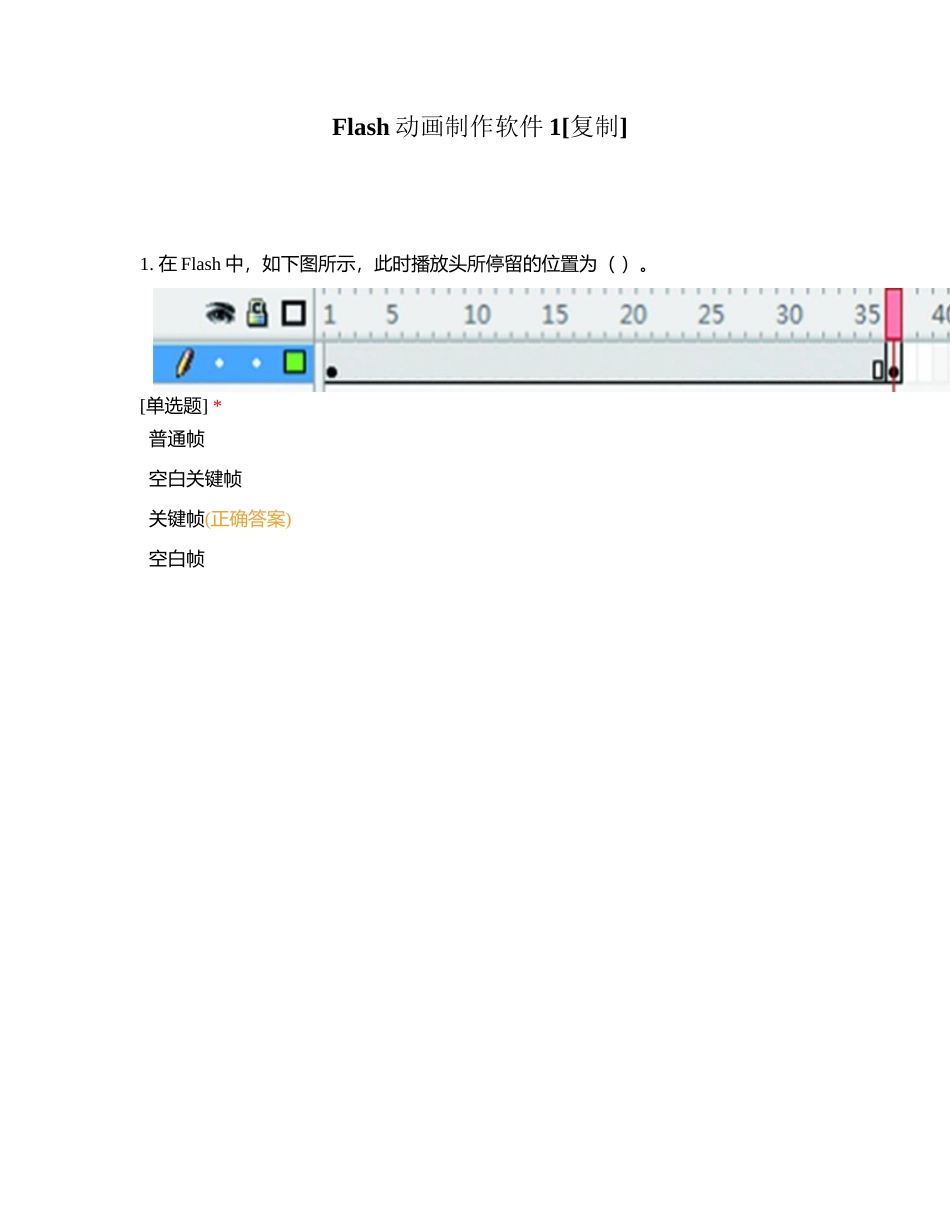Select the 空白帧 answer option
The height and width of the screenshot is (1230, 950).
coord(176,558)
